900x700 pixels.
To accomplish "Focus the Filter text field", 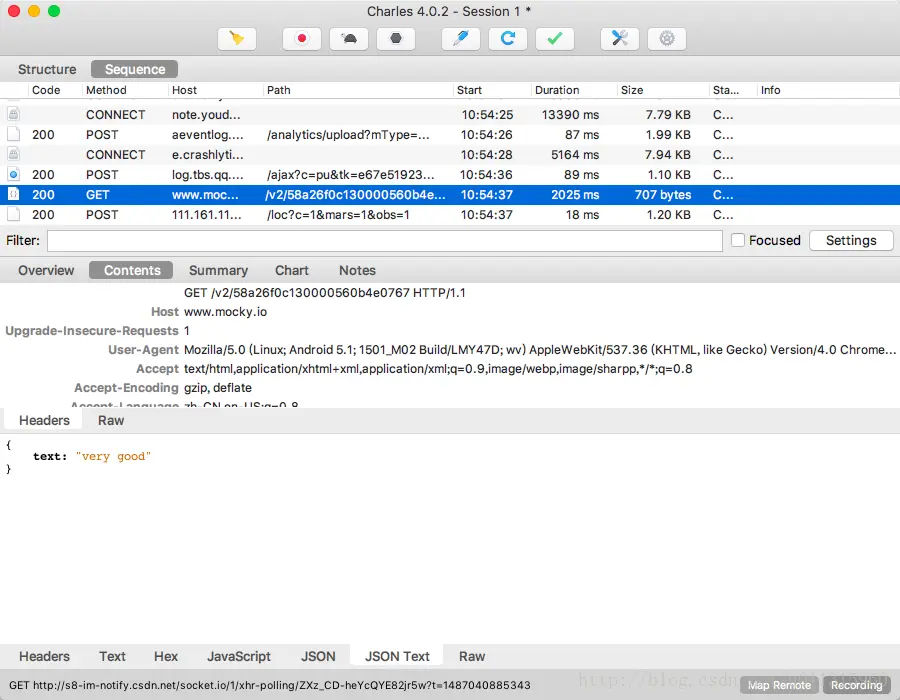I will (x=385, y=240).
